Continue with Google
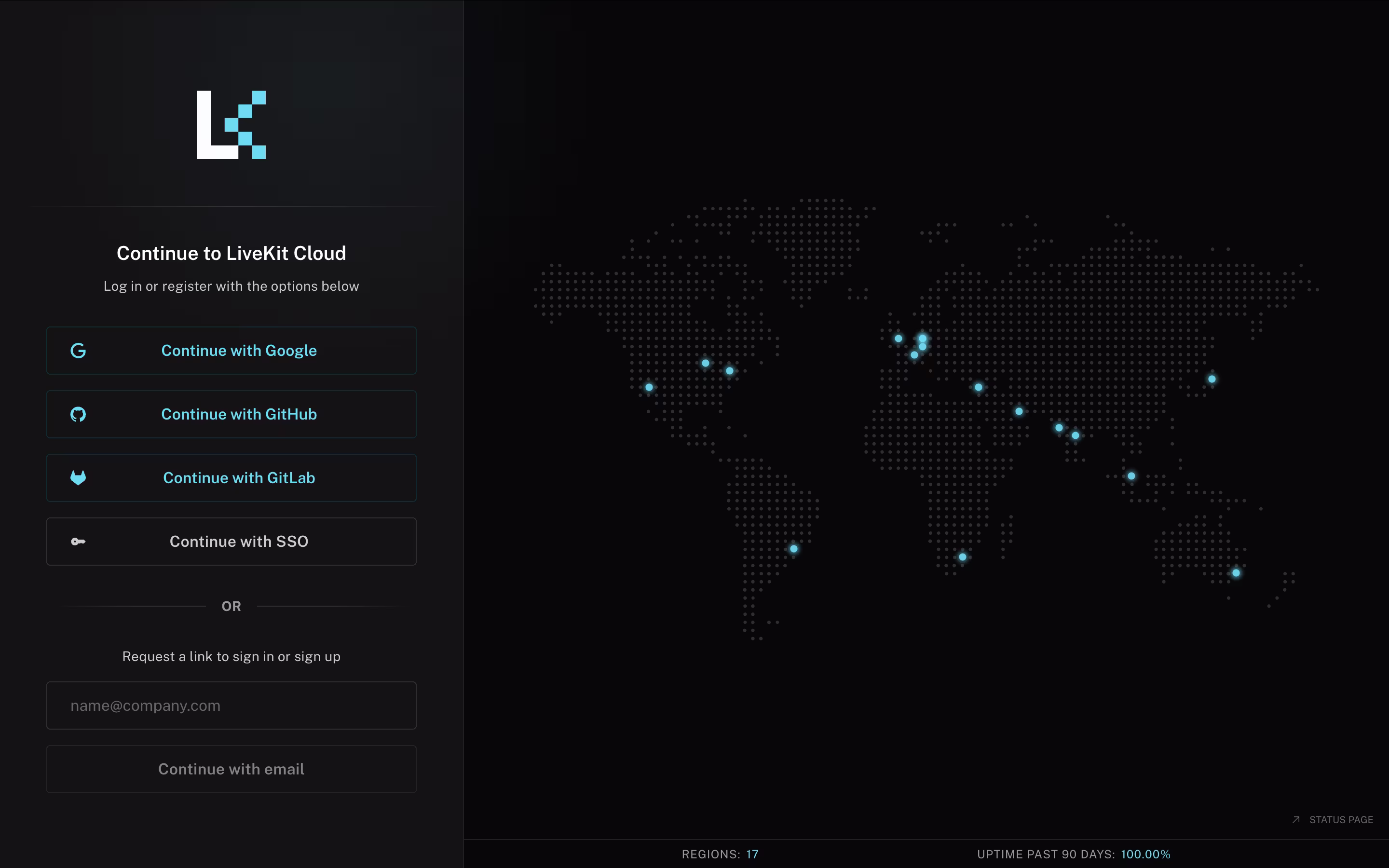The height and width of the screenshot is (868, 1389). (x=231, y=351)
